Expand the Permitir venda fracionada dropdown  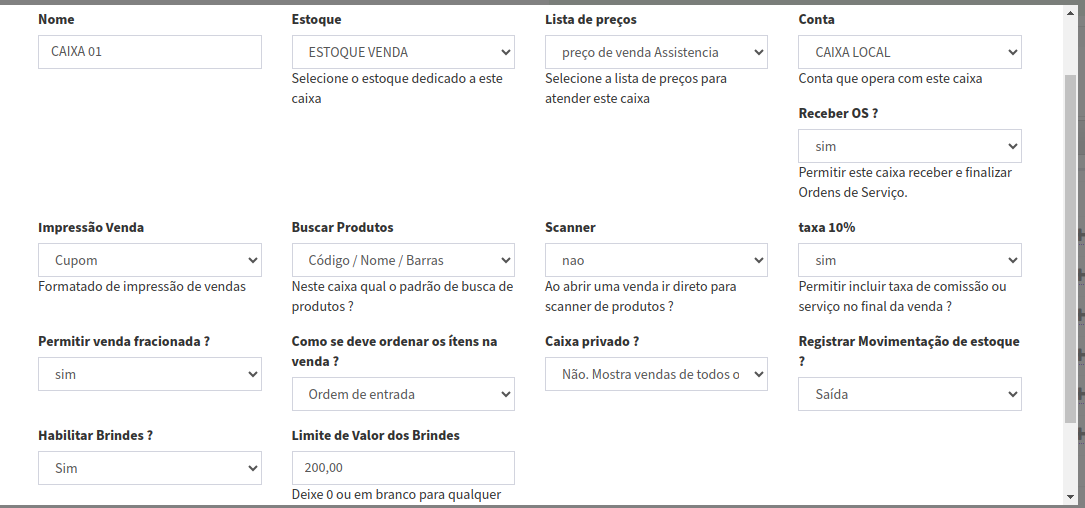[x=150, y=374]
